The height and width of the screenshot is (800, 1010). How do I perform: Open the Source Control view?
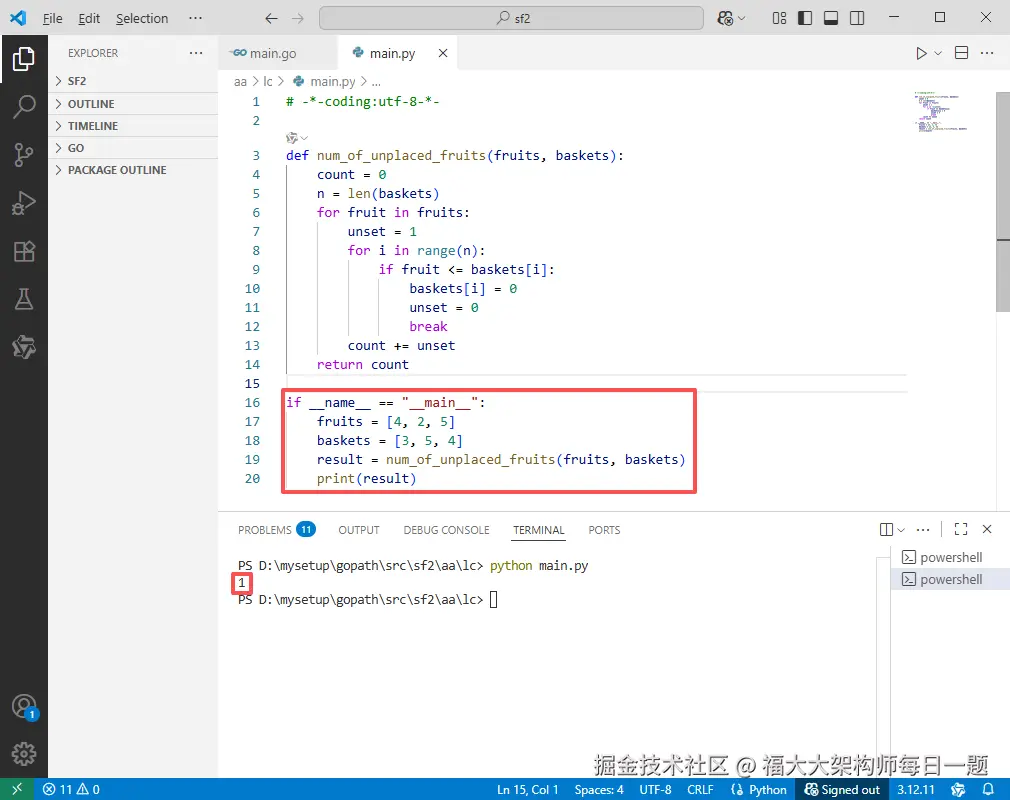[24, 155]
